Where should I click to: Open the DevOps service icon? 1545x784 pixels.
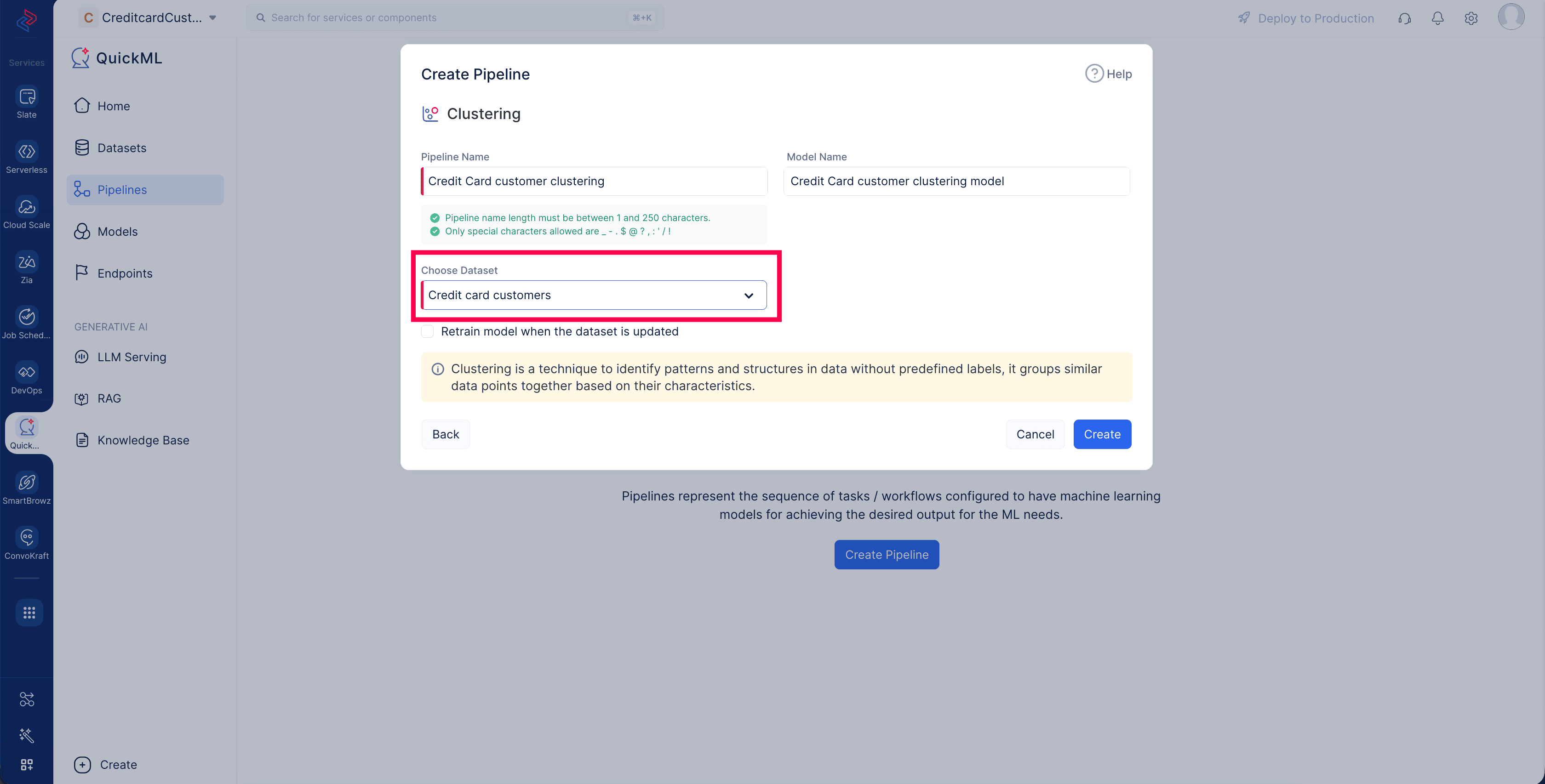coord(26,372)
